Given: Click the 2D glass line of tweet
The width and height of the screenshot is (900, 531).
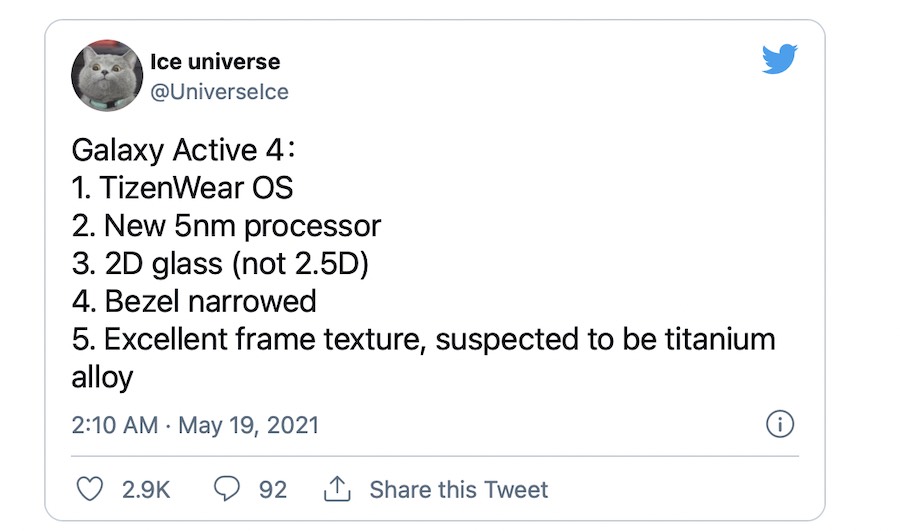Looking at the screenshot, I should point(222,263).
